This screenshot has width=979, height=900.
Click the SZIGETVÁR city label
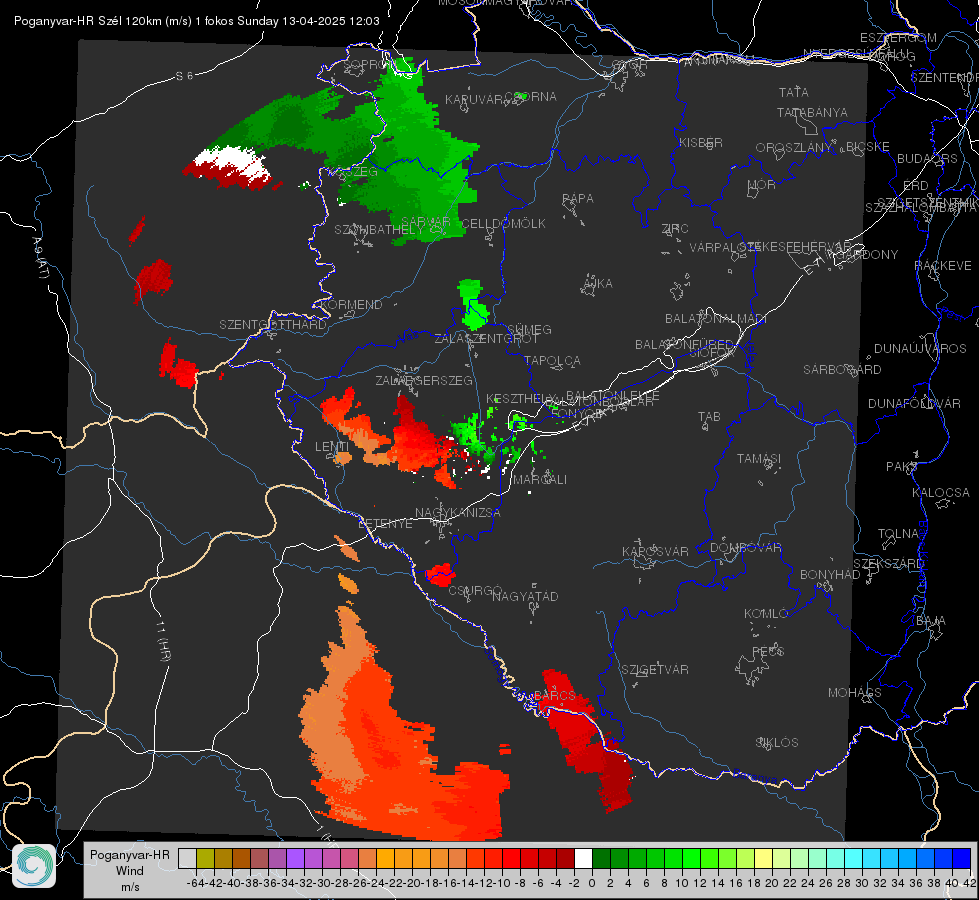(654, 670)
